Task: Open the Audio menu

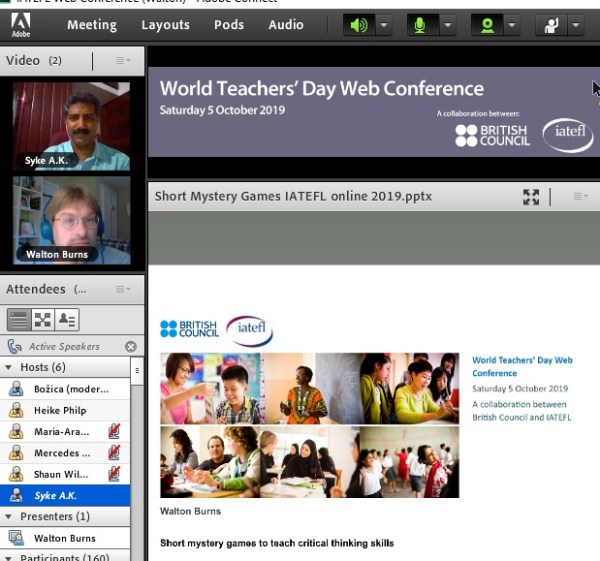Action: point(286,25)
